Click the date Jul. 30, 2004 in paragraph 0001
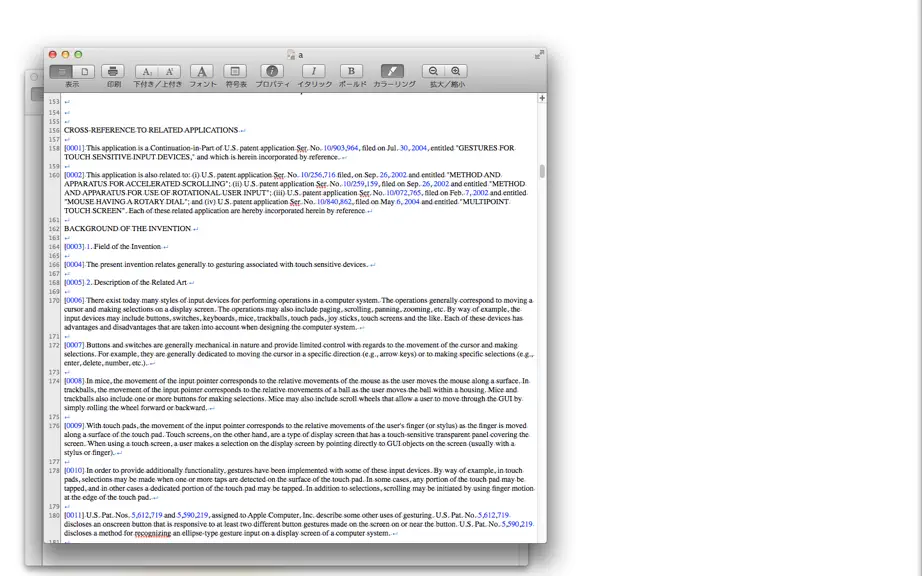The height and width of the screenshot is (576, 922). pyautogui.click(x=407, y=148)
